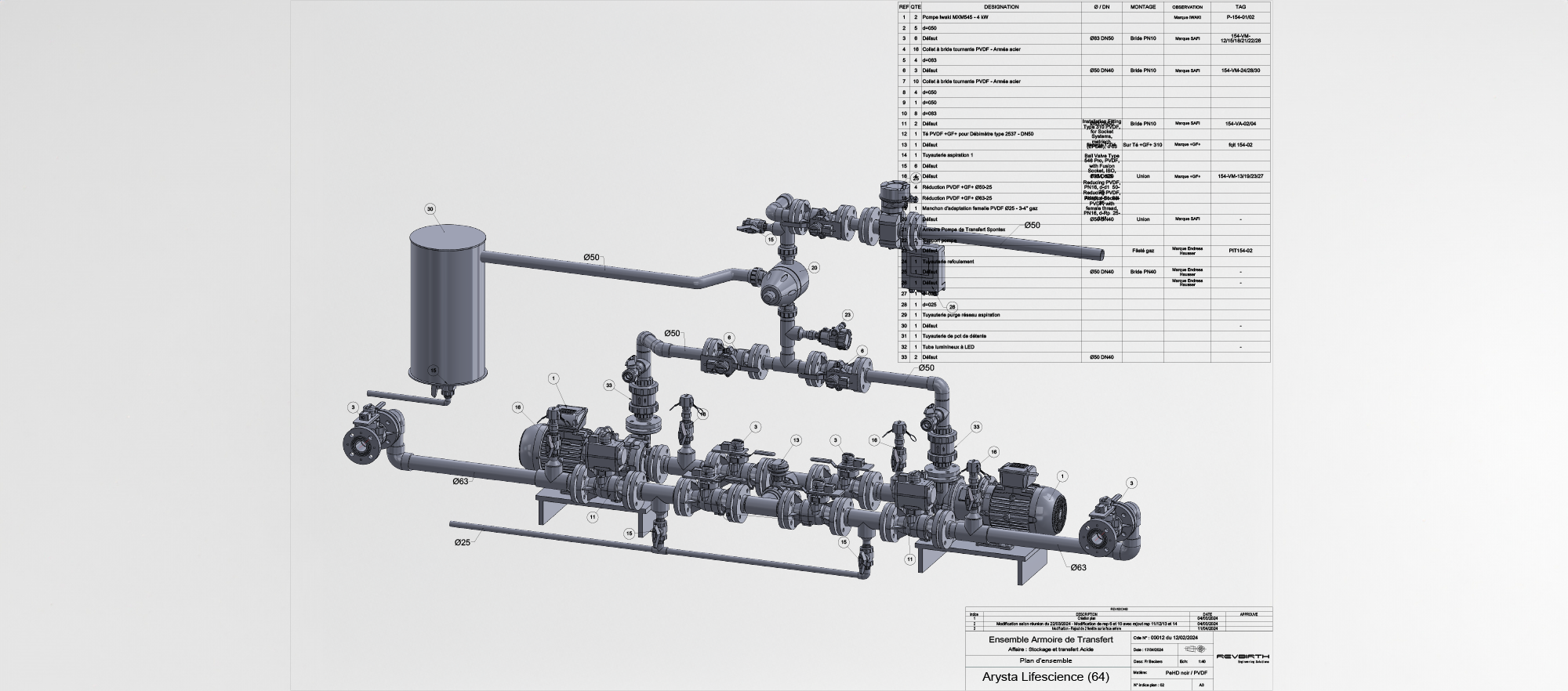Click the tag 'PIT154-02' cell
This screenshot has width=1568, height=691.
click(x=1240, y=251)
